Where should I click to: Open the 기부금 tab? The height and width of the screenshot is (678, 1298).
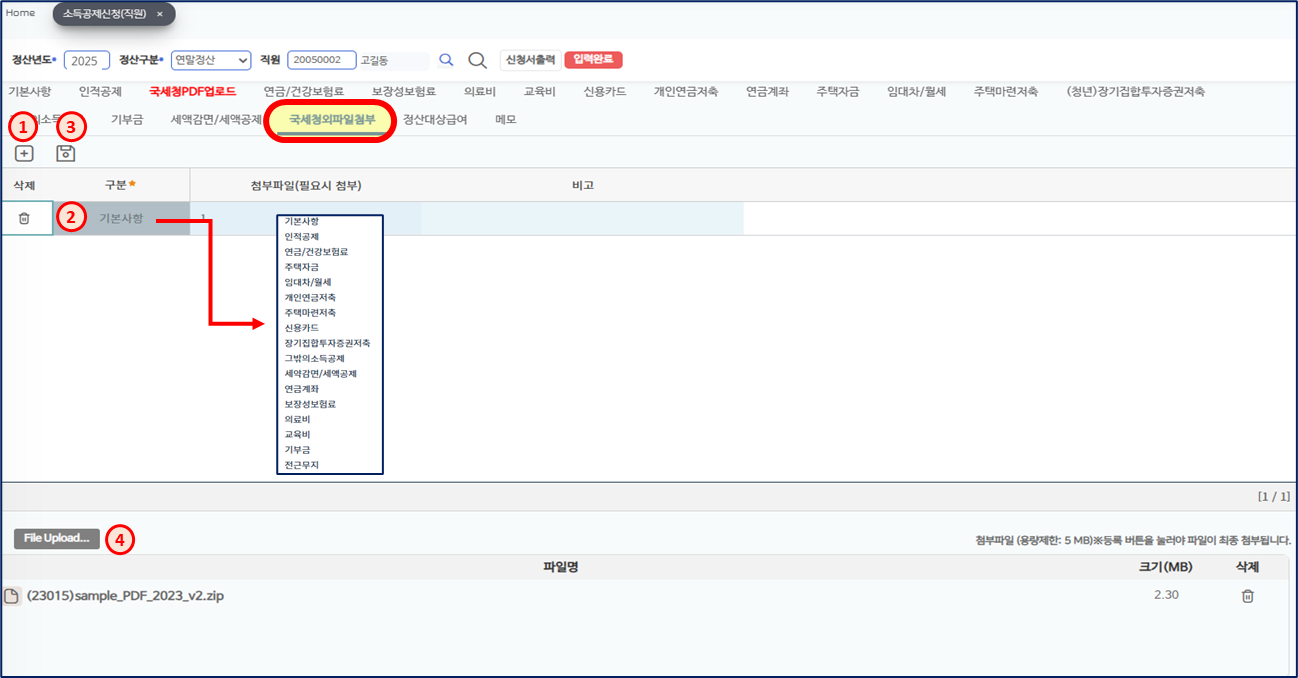[x=127, y=119]
